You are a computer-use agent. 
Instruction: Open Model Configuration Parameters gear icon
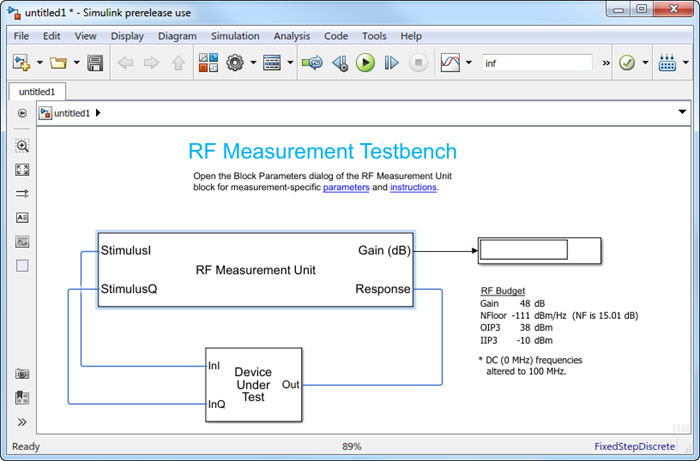coord(235,63)
